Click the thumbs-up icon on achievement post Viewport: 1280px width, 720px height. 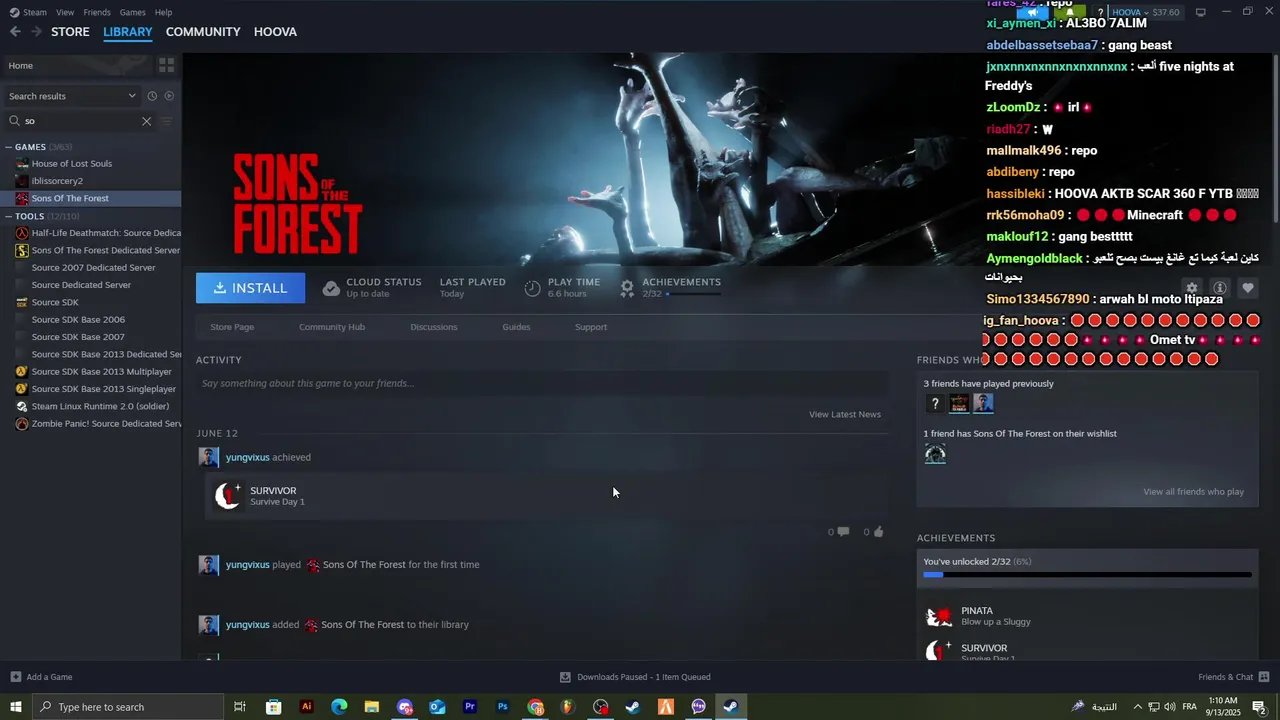tap(879, 532)
